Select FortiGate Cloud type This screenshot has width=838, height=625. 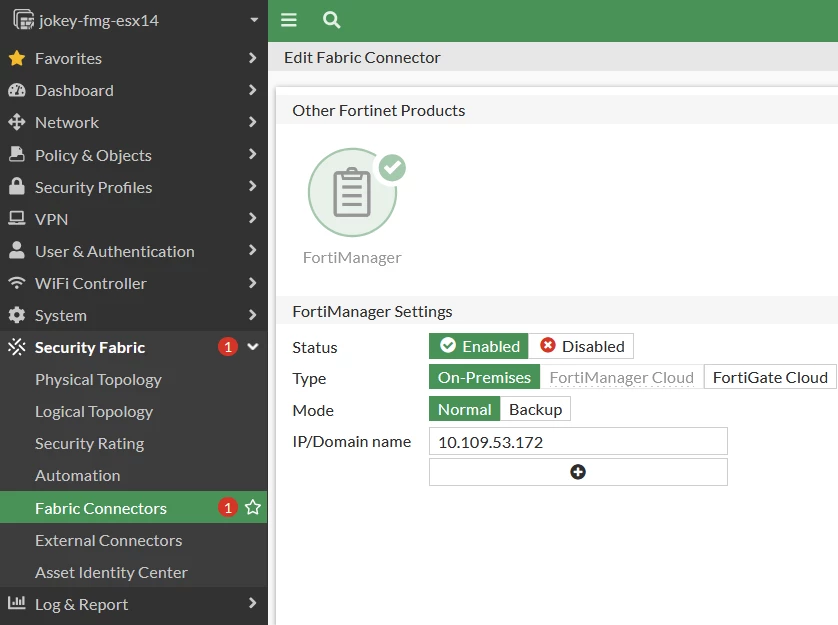point(770,377)
